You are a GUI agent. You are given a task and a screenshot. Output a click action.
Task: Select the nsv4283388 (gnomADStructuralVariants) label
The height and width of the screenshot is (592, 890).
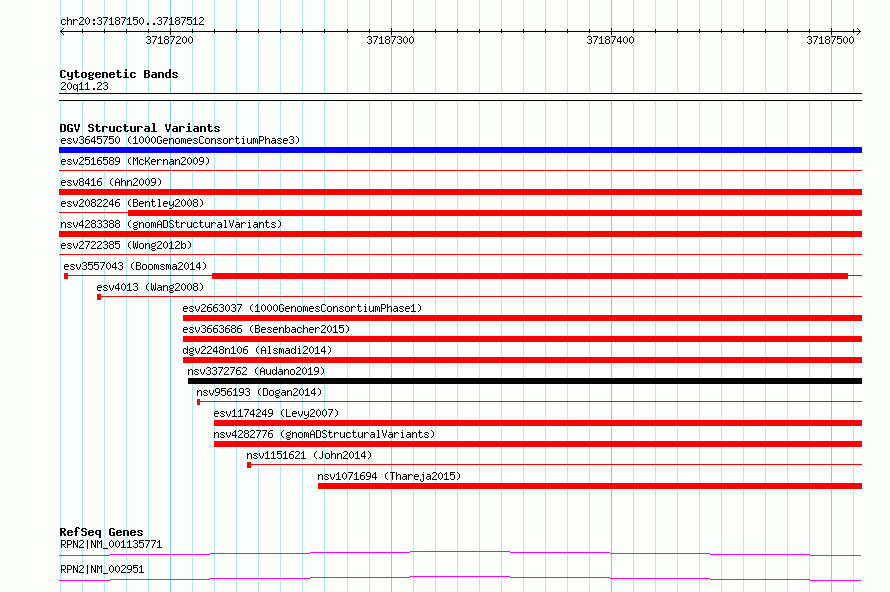[x=171, y=224]
